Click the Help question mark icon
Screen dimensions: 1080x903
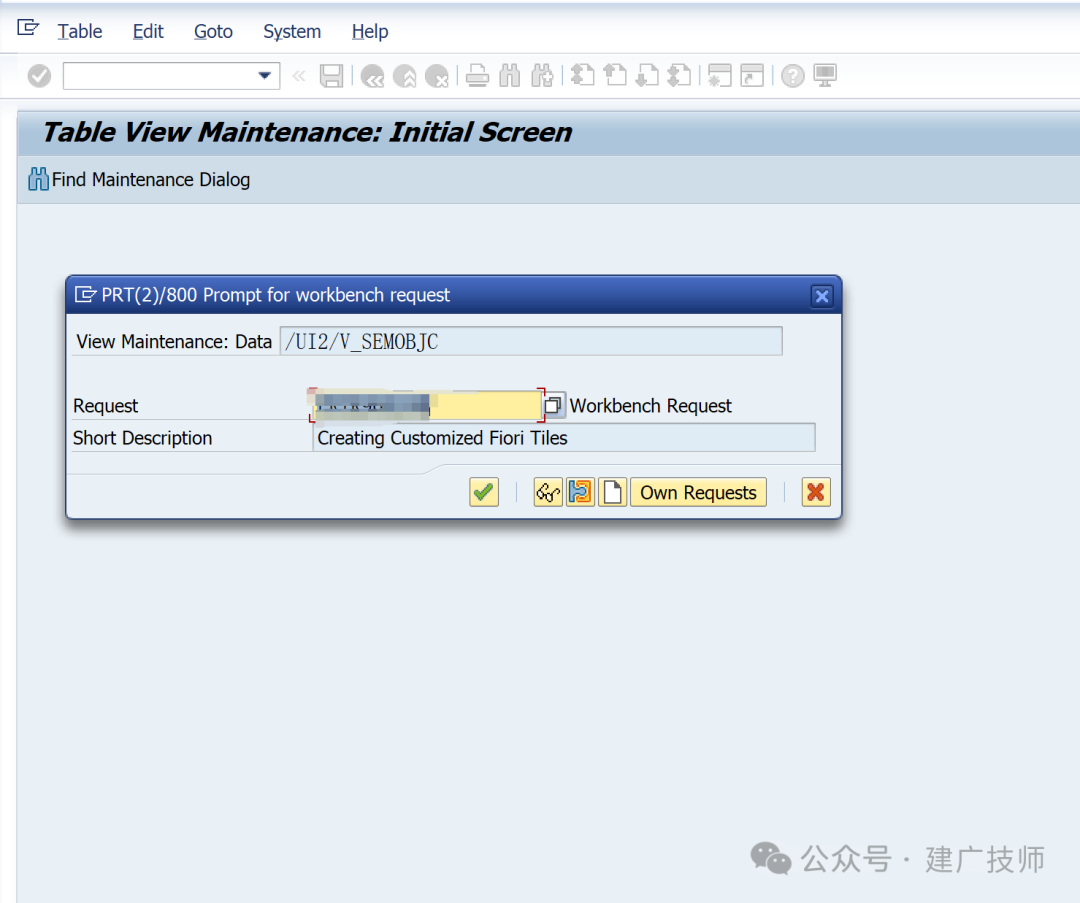(x=793, y=76)
